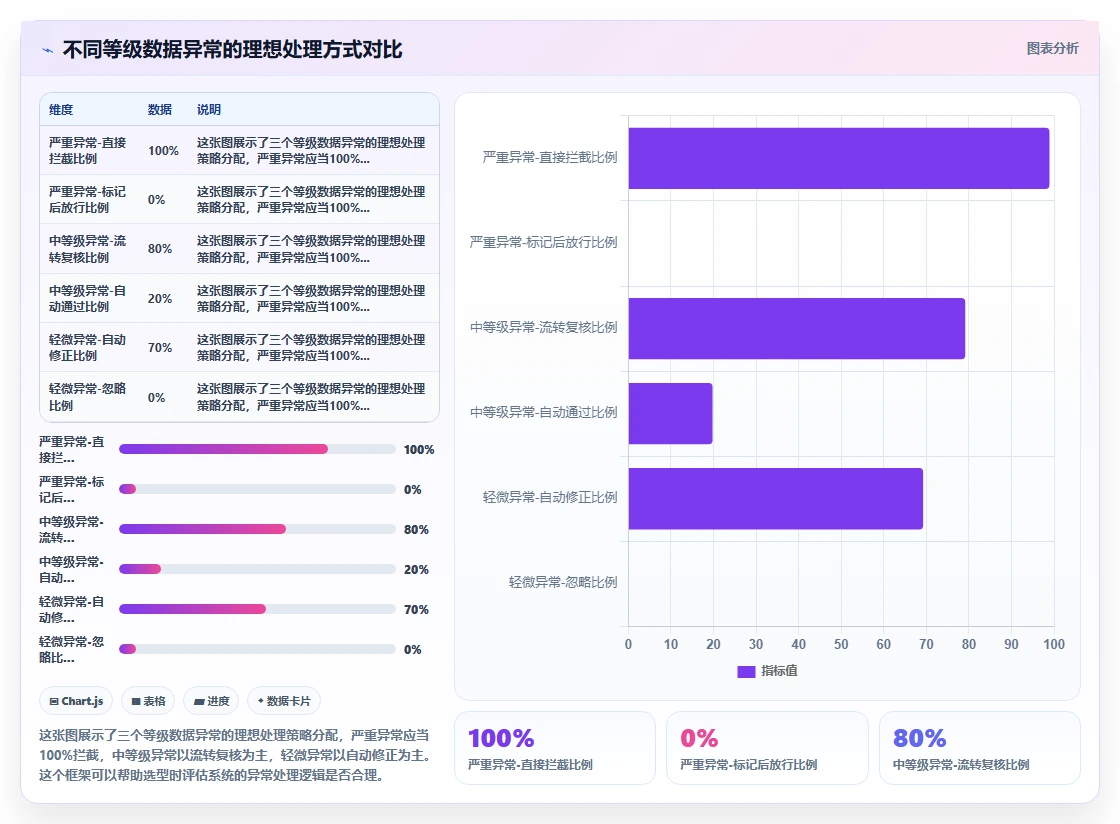Click the 100% value in the table
The image size is (1120, 824).
(x=164, y=151)
